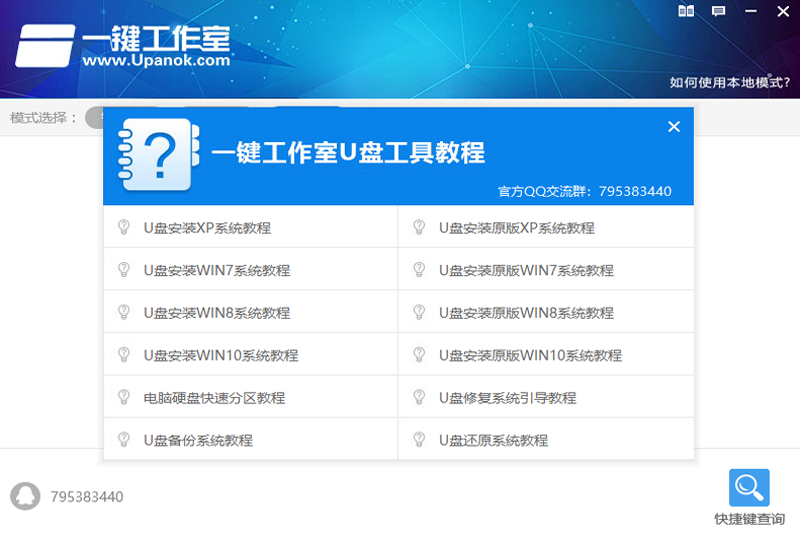800x533 pixels.
Task: Click the 795383440 QQ number at the bottom
Action: [x=87, y=497]
